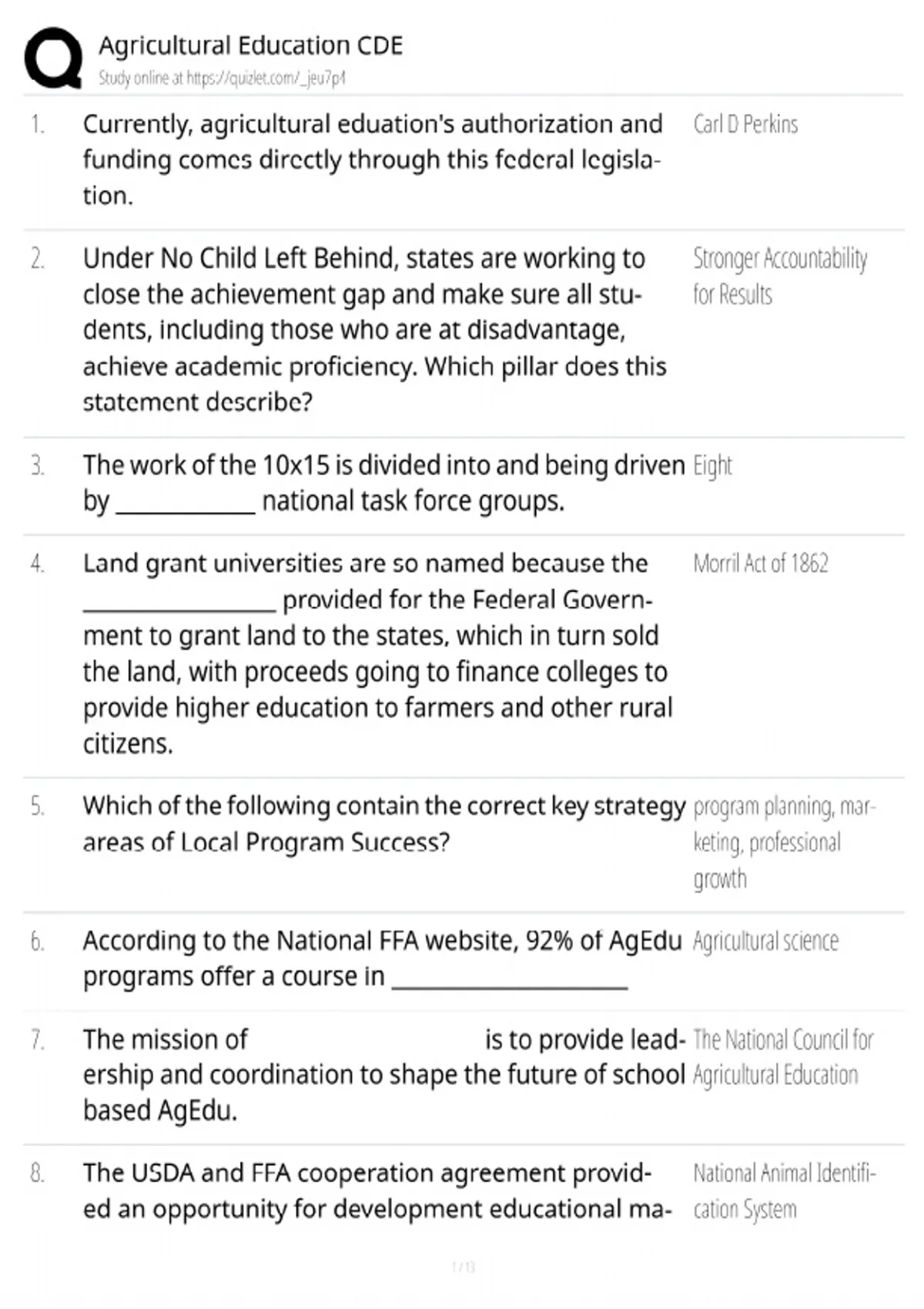Select The National Council for Agricultural Education
Viewport: 924px width, 1309px height.
[x=782, y=1057]
